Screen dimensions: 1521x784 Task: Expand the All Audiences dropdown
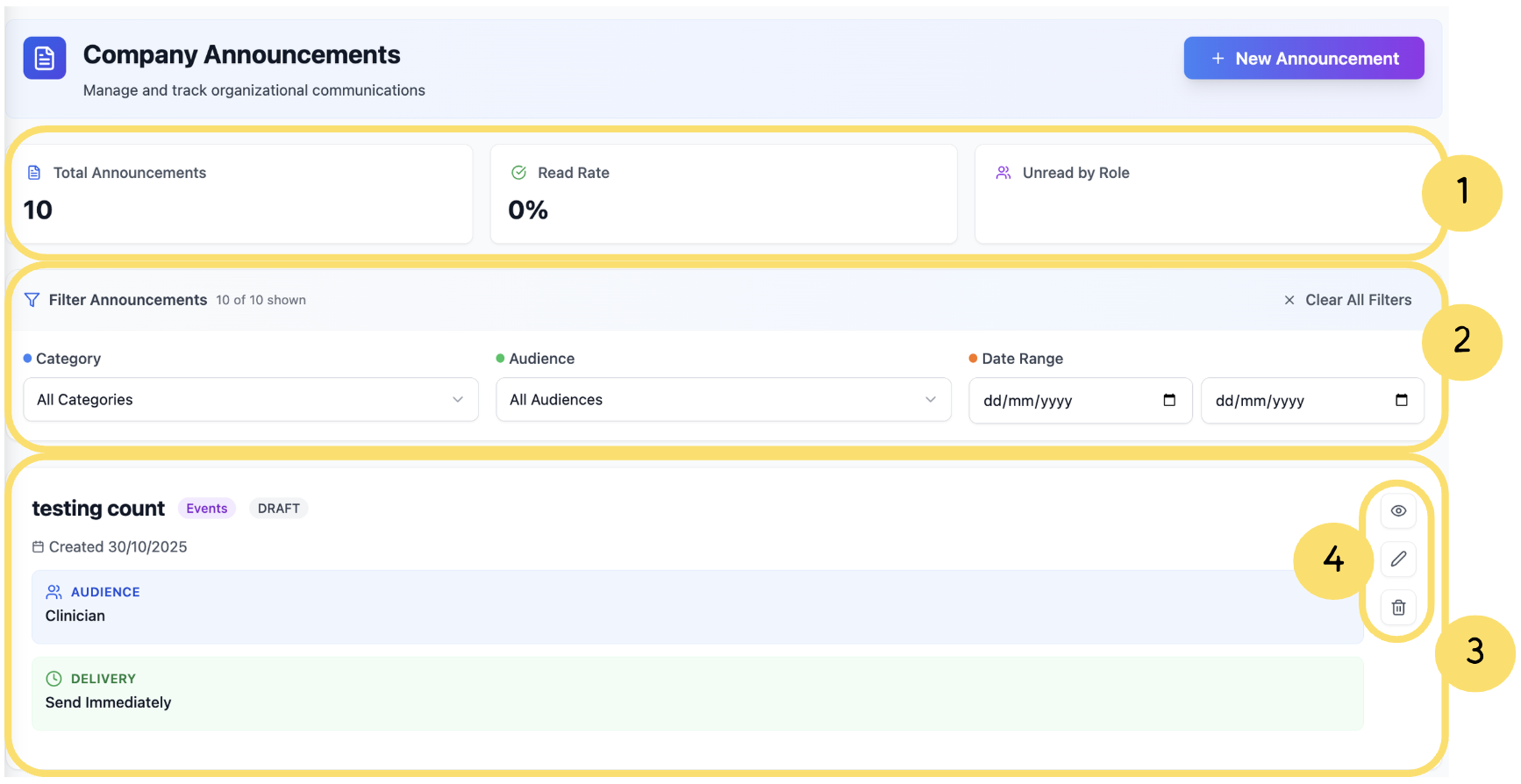point(723,400)
